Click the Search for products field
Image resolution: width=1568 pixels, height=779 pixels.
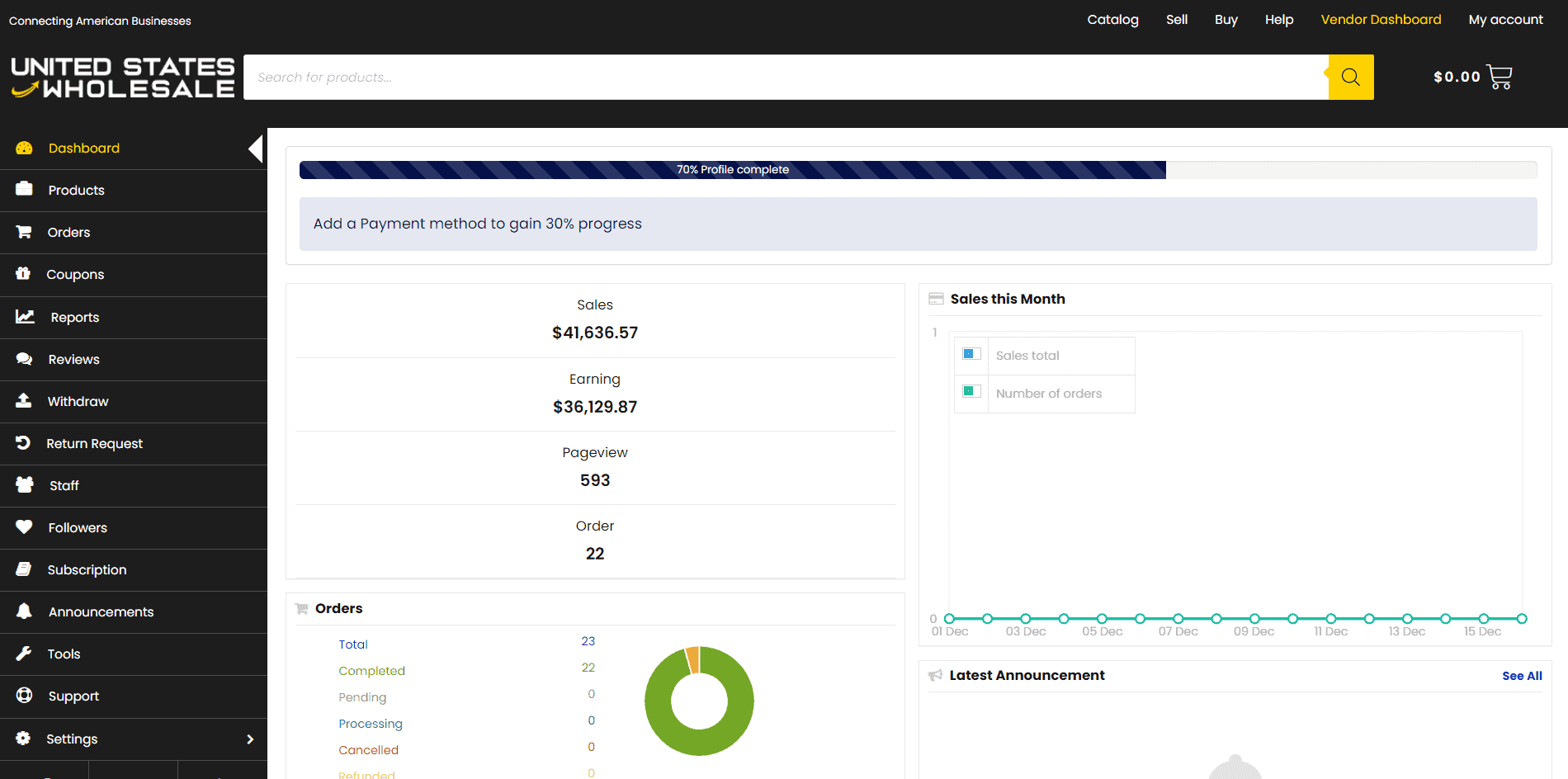tap(784, 78)
